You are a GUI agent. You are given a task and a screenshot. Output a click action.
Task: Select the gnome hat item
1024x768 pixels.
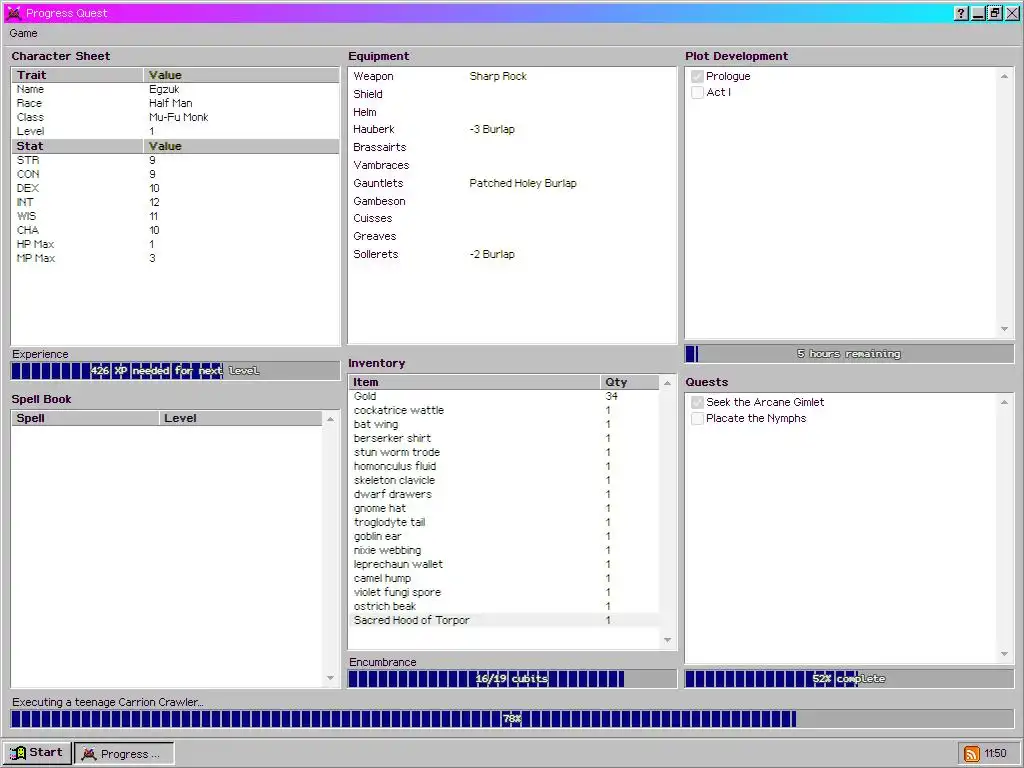coord(504,508)
